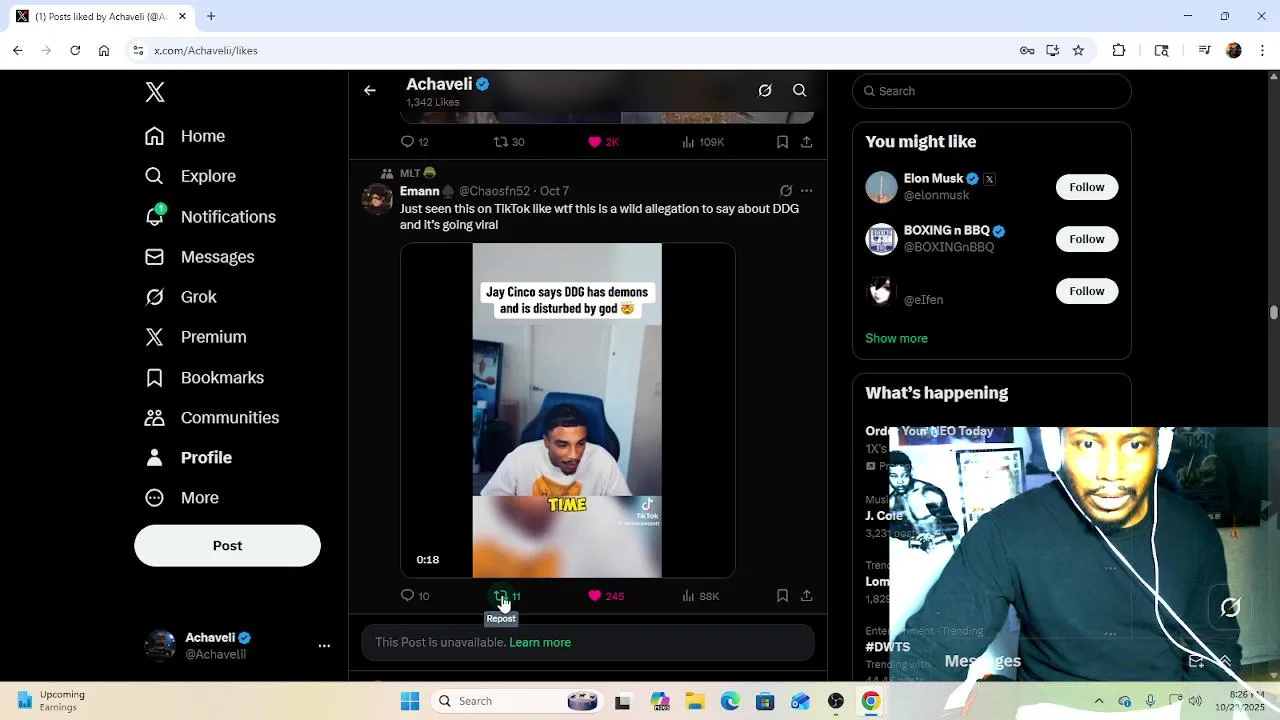Click the @Chaosfn52 handle

pos(494,191)
